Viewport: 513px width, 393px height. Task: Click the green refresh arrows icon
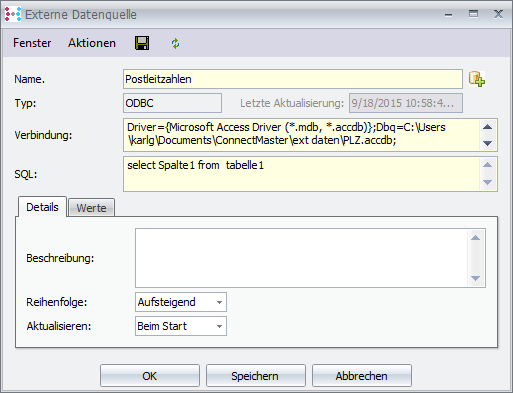175,43
